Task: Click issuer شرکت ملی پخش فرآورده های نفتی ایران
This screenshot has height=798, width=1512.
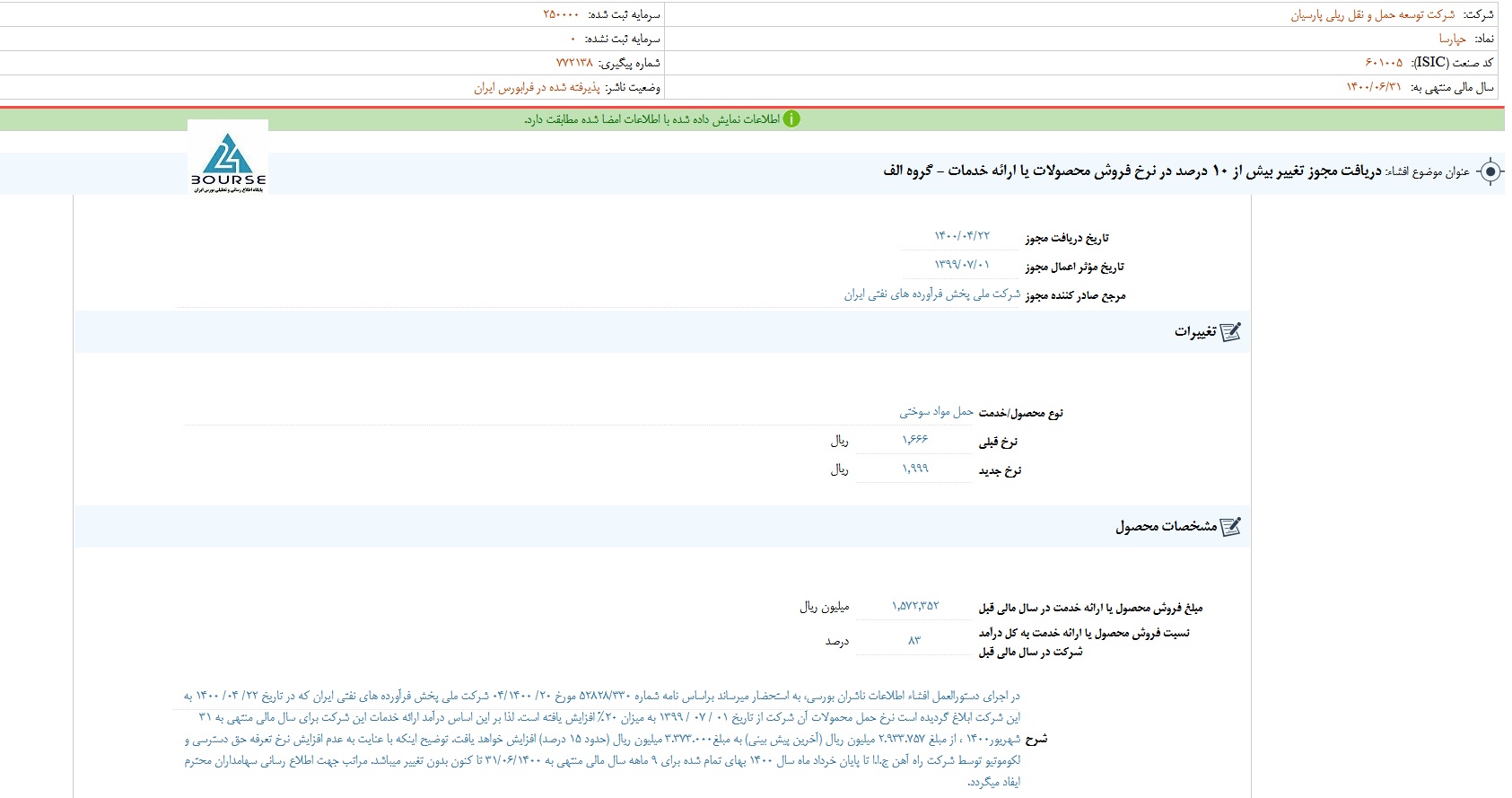Action: coord(931,294)
